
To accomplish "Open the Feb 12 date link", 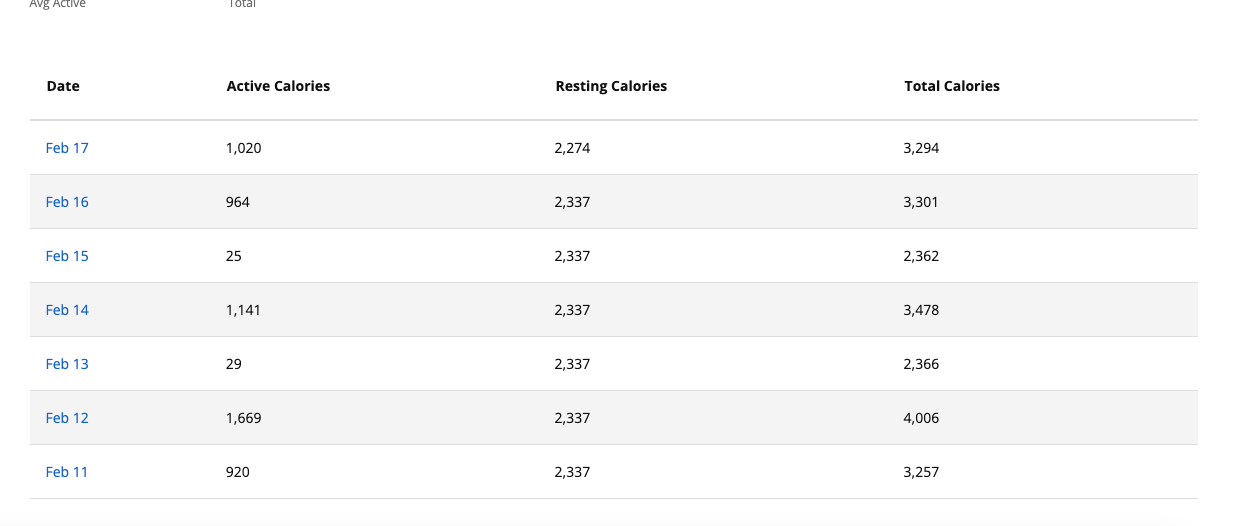I will pyautogui.click(x=67, y=418).
